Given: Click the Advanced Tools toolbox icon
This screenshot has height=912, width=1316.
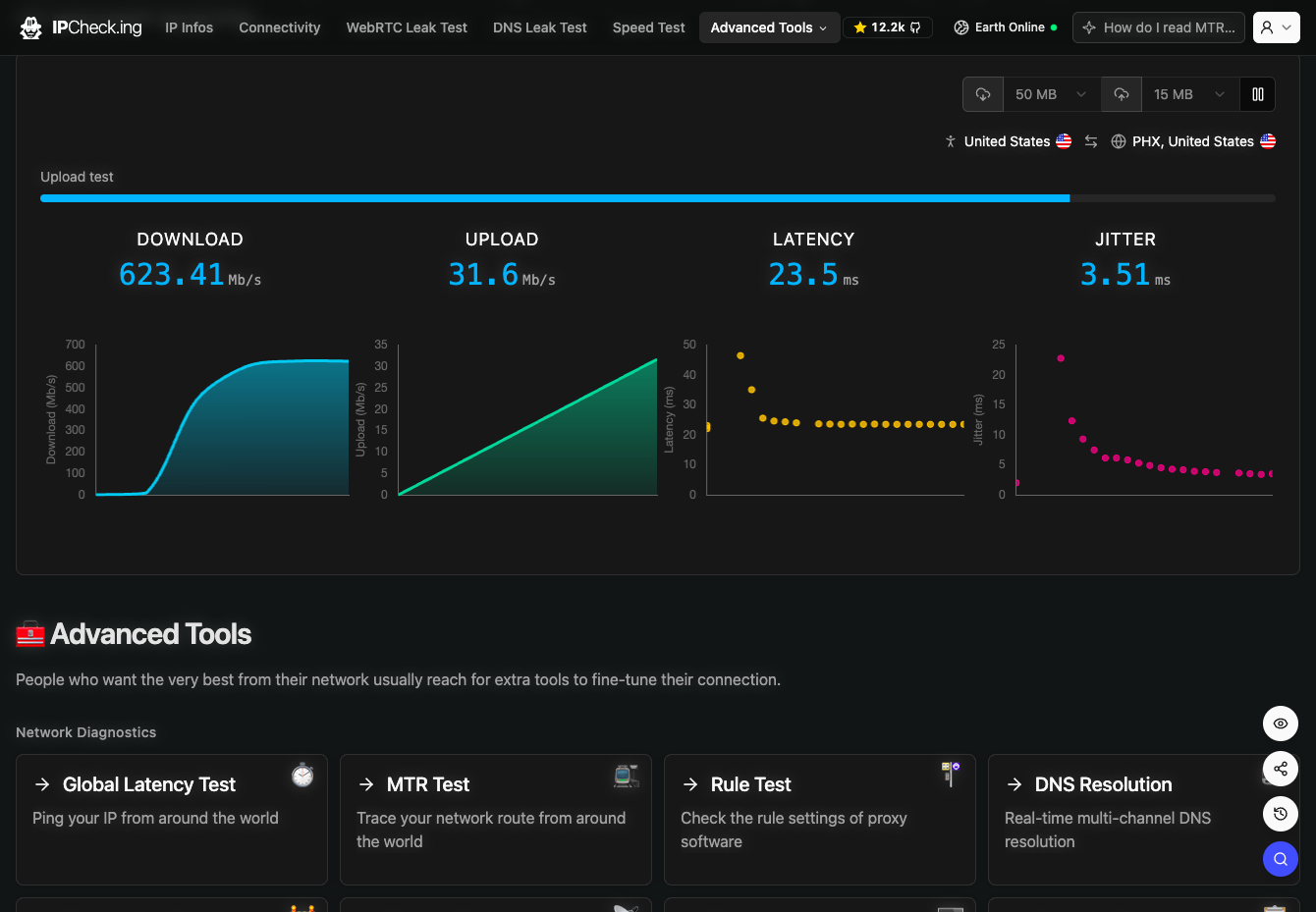Looking at the screenshot, I should click(x=30, y=634).
